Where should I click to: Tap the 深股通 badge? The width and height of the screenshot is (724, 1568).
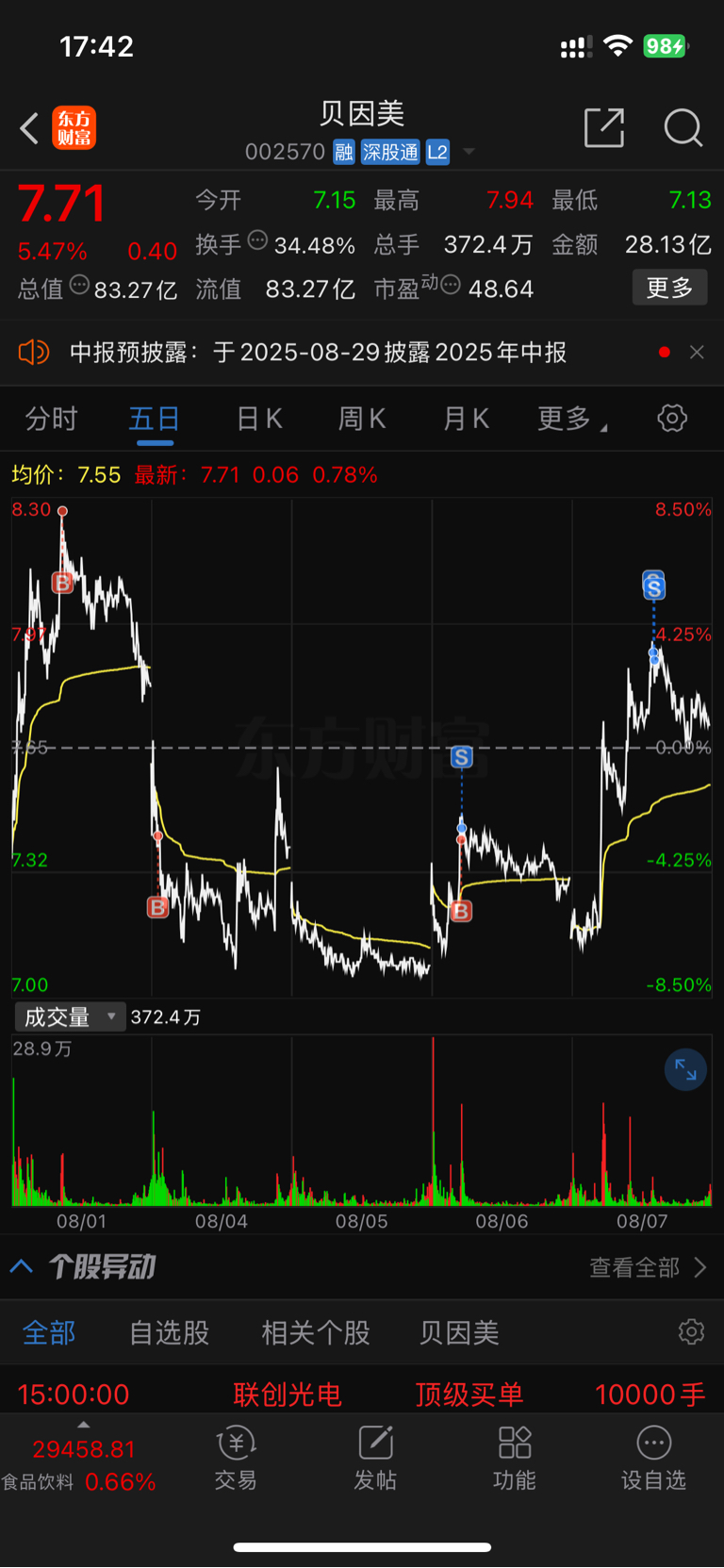[x=390, y=152]
